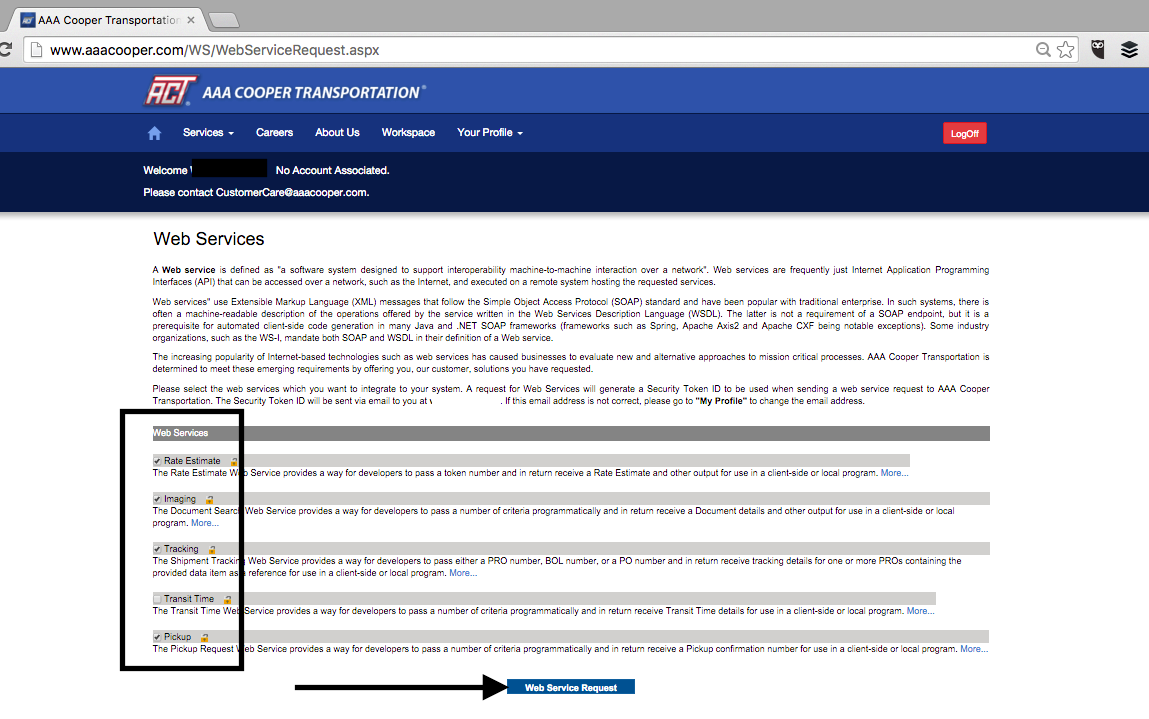Uncheck the Rate Estimate checkbox

157,461
